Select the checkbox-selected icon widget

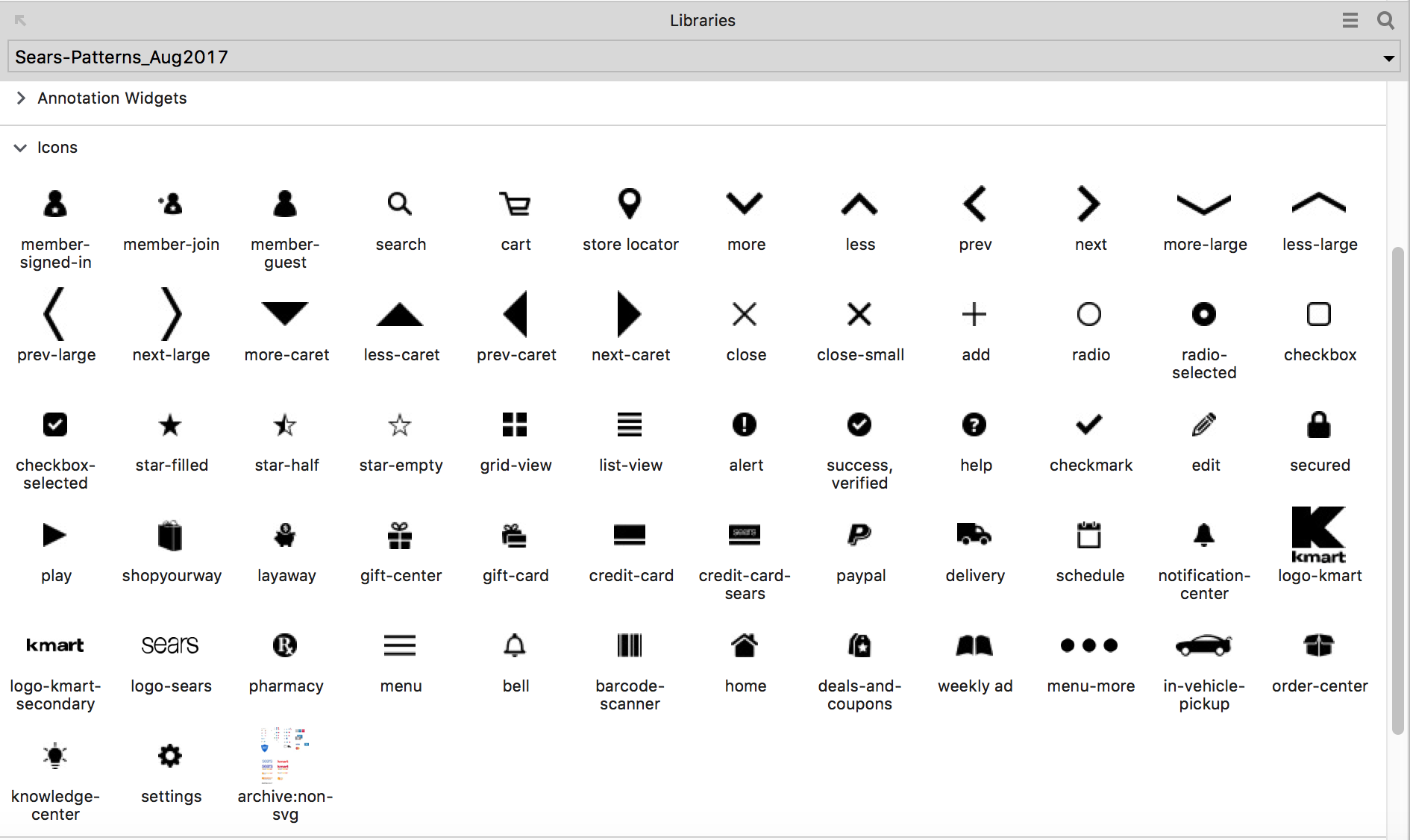pos(55,424)
